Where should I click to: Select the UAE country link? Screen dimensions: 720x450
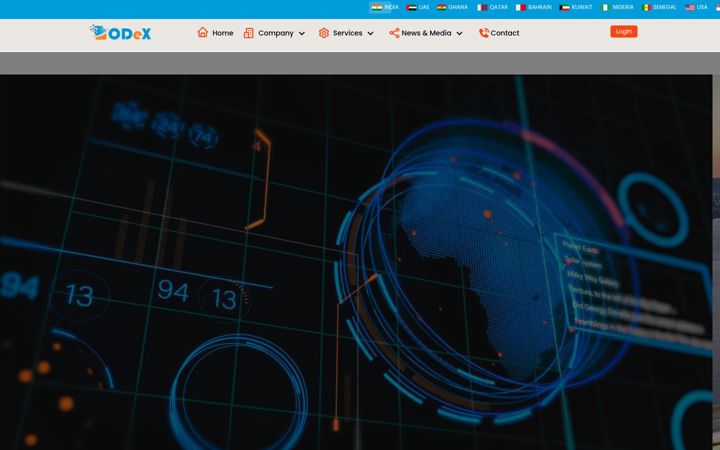coord(424,7)
